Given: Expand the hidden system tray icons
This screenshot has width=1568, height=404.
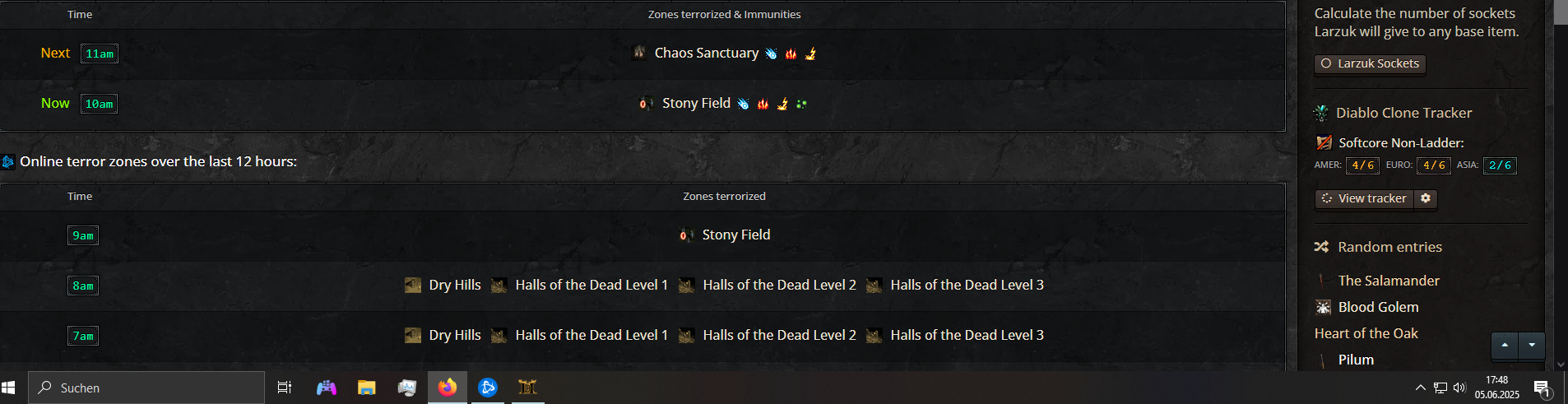Looking at the screenshot, I should pos(1420,388).
